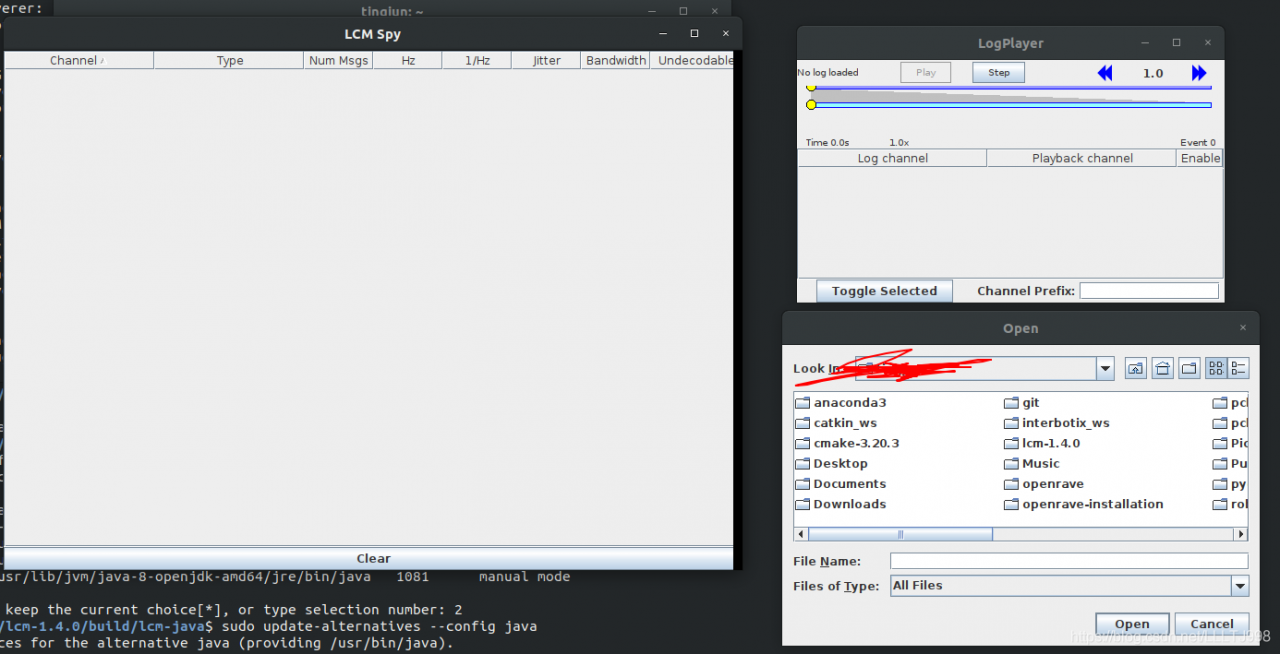Click the Log channel column header
Screen dimensions: 1280x654
[x=892, y=159]
